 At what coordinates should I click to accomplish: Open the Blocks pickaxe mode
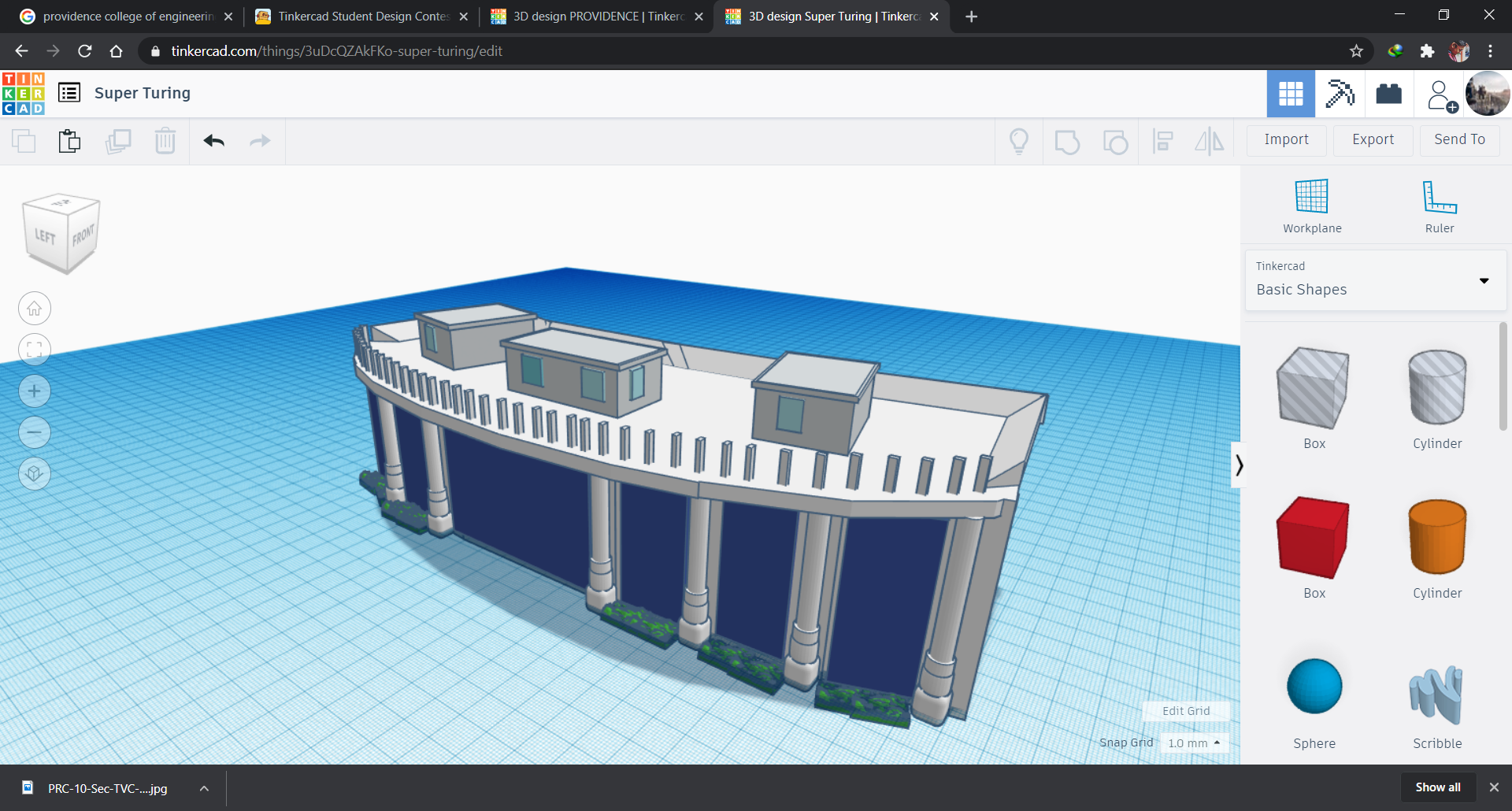click(x=1340, y=94)
